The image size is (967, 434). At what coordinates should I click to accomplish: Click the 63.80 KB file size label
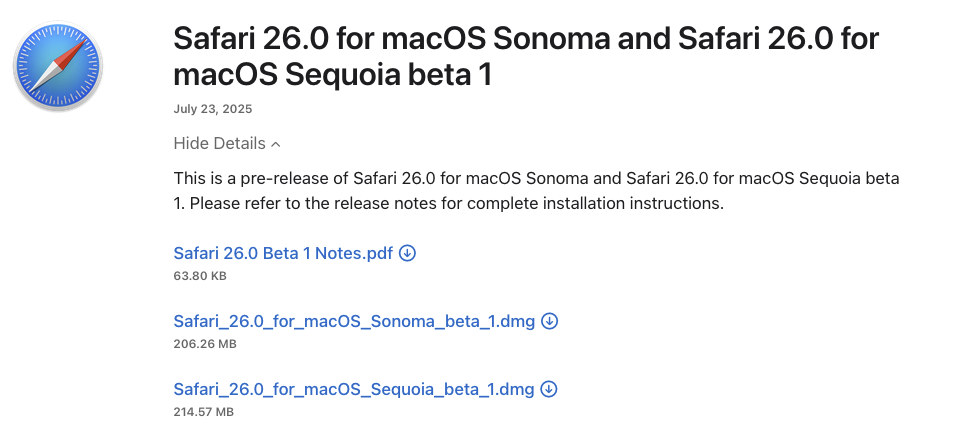tap(200, 274)
